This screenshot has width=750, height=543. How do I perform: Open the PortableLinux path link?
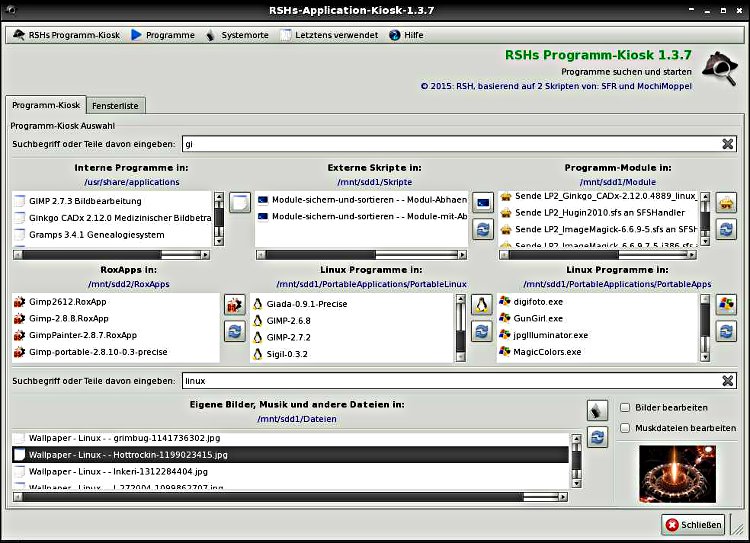pyautogui.click(x=371, y=284)
